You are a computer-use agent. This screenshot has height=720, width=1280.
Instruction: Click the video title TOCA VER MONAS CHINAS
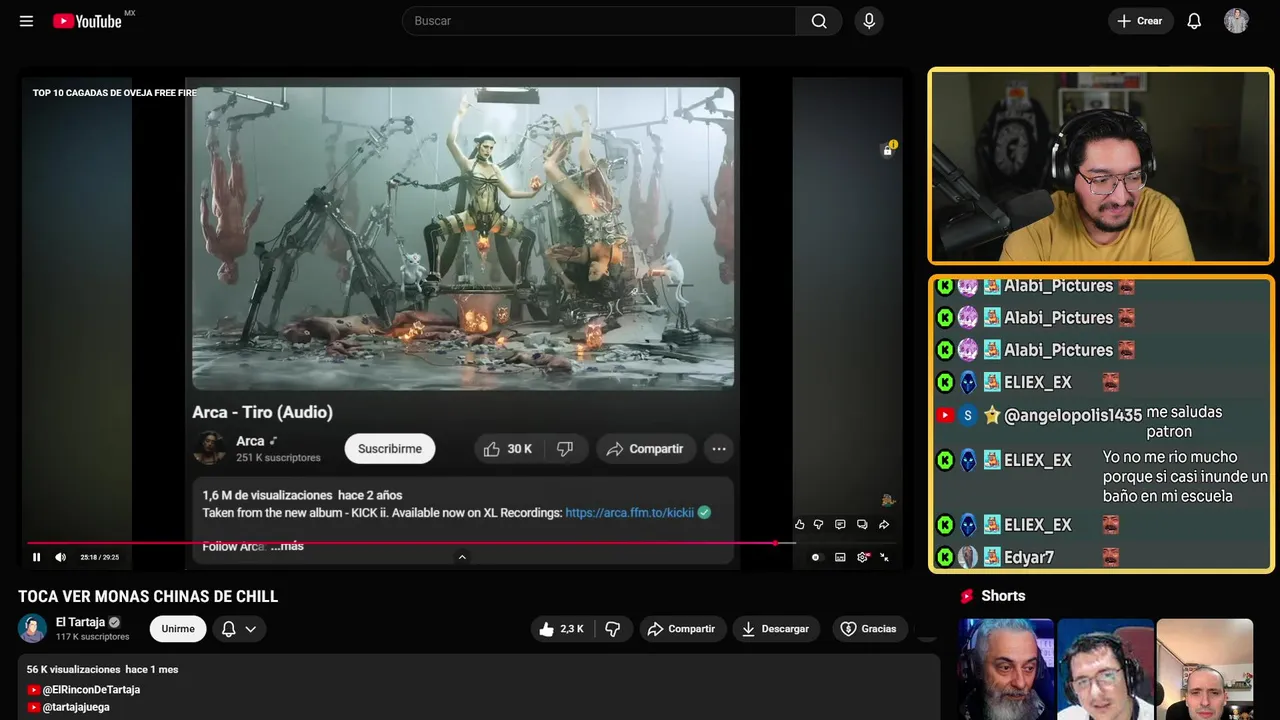pyautogui.click(x=148, y=597)
